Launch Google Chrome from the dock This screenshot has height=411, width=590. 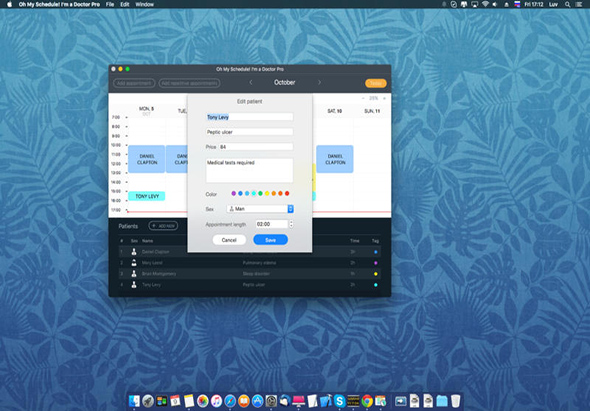click(367, 401)
